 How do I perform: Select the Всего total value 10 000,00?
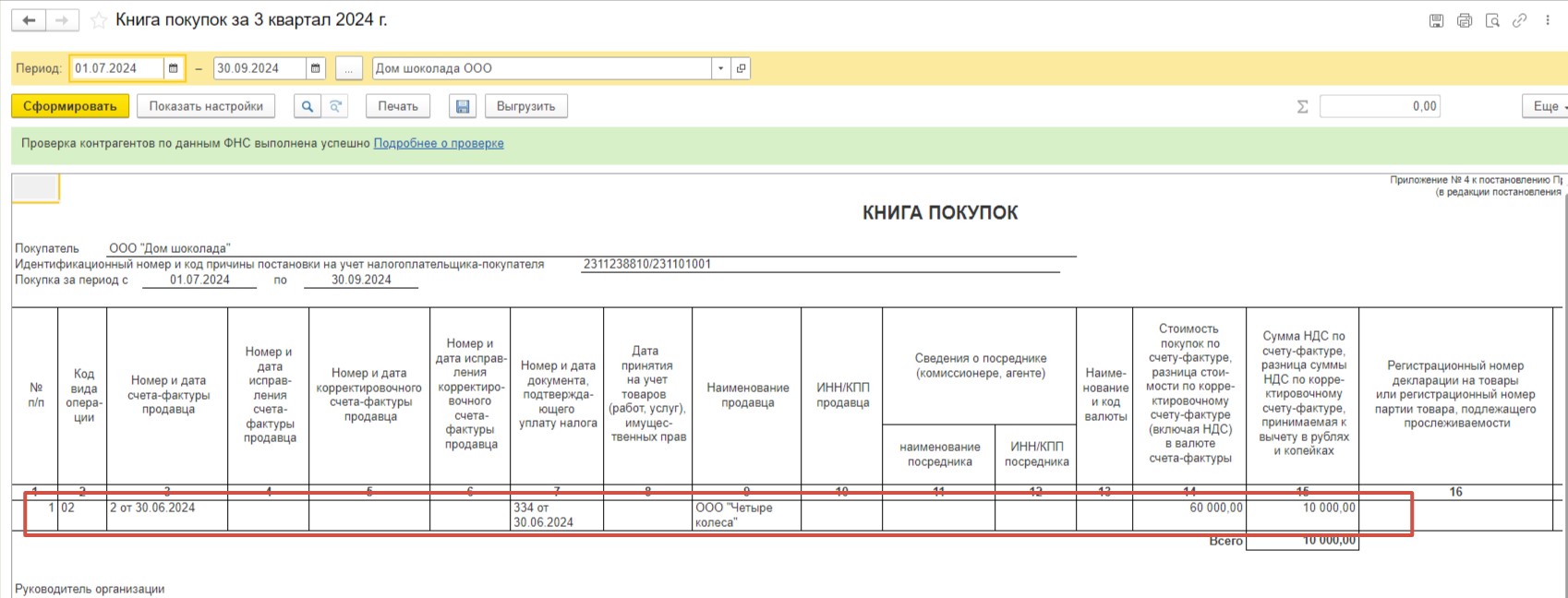[x=1303, y=541]
